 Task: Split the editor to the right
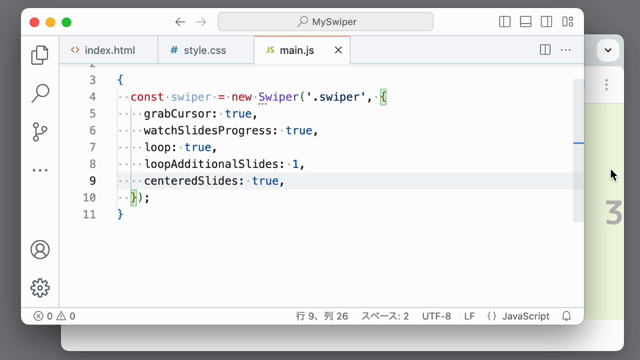pos(545,50)
